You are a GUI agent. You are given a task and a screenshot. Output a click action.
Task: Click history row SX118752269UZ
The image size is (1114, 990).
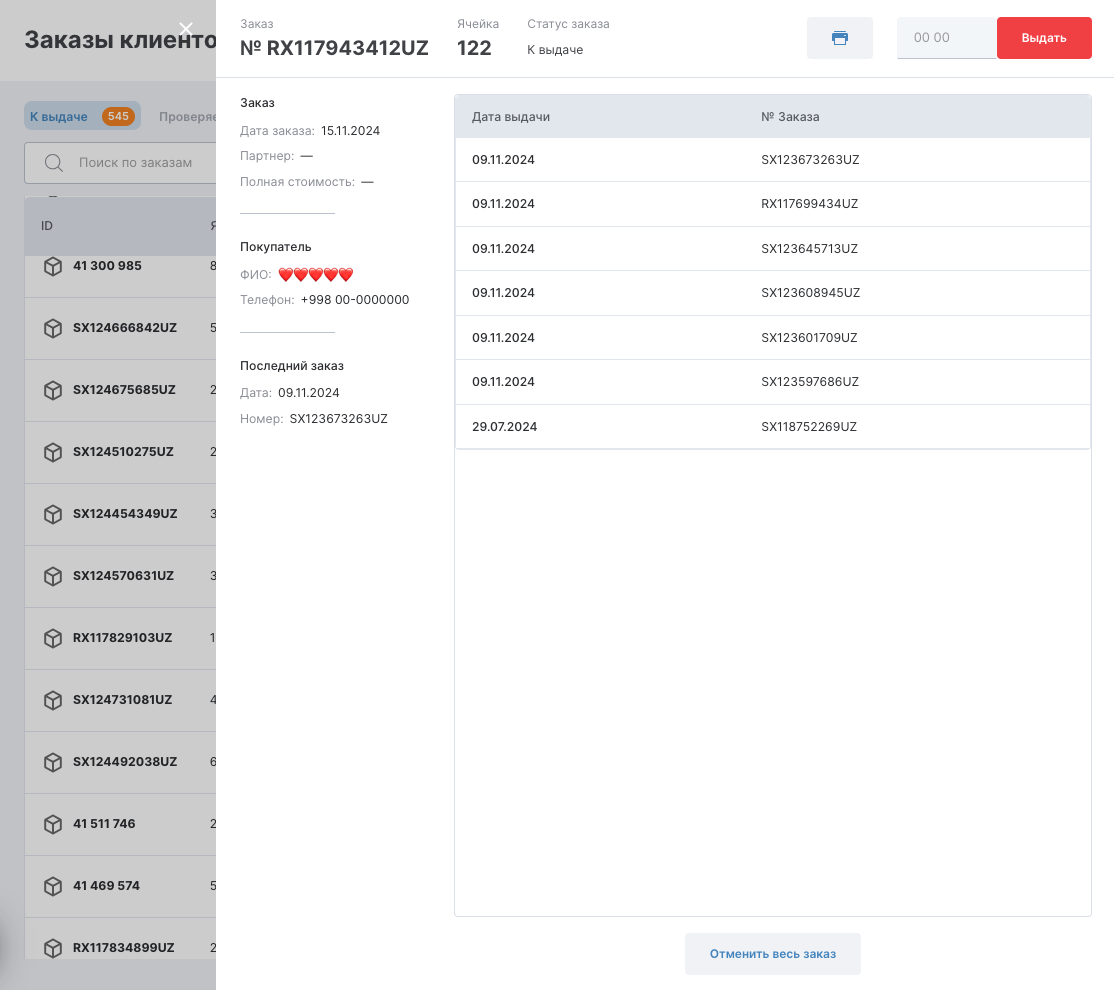[772, 426]
